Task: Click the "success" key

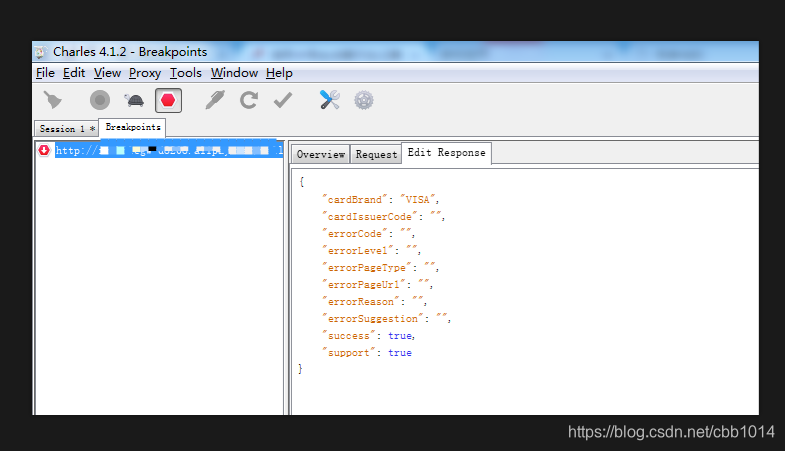Action: (349, 336)
